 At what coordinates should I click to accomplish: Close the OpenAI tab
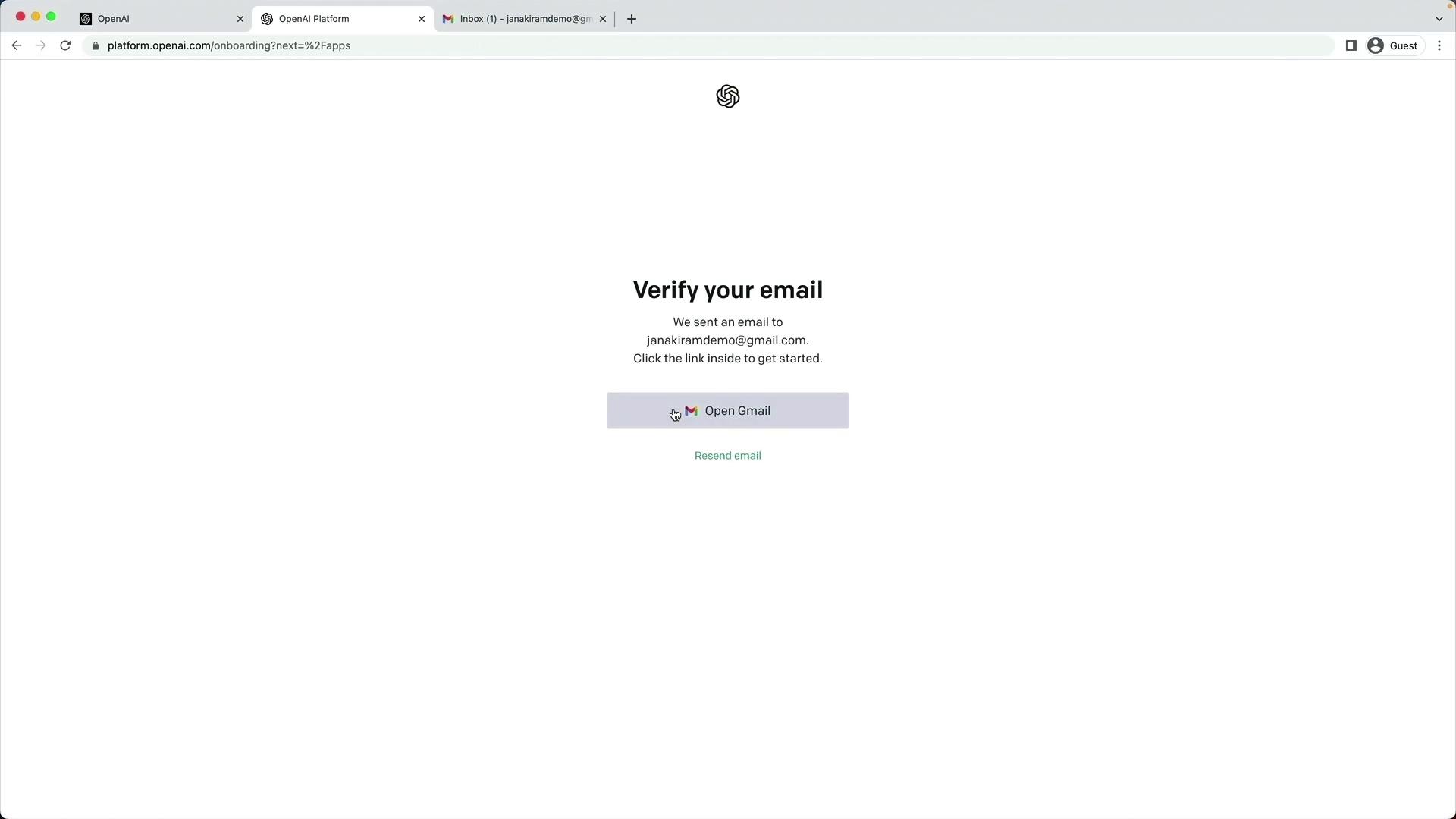pyautogui.click(x=240, y=19)
